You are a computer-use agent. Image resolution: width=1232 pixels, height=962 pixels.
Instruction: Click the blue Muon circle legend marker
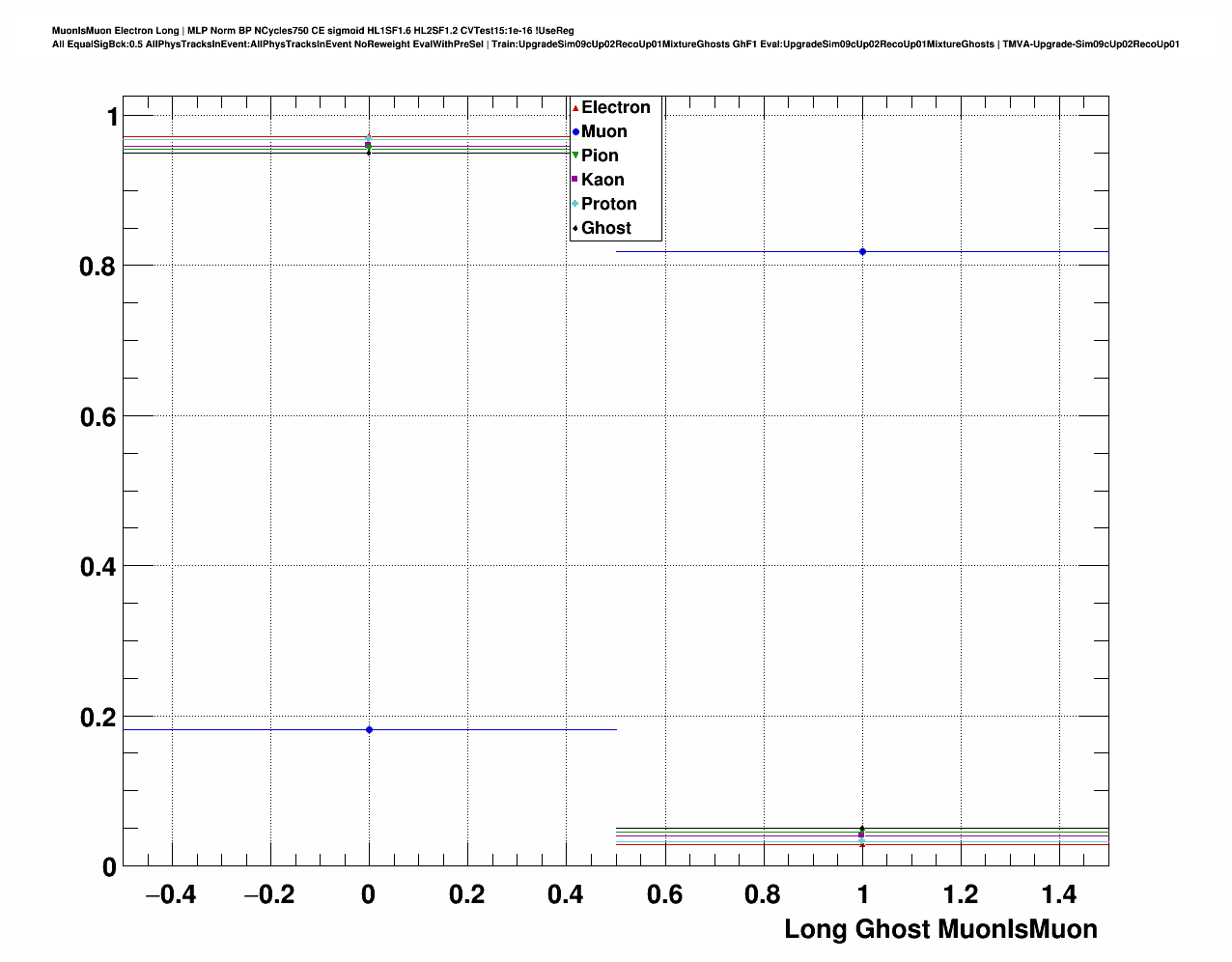(x=575, y=132)
